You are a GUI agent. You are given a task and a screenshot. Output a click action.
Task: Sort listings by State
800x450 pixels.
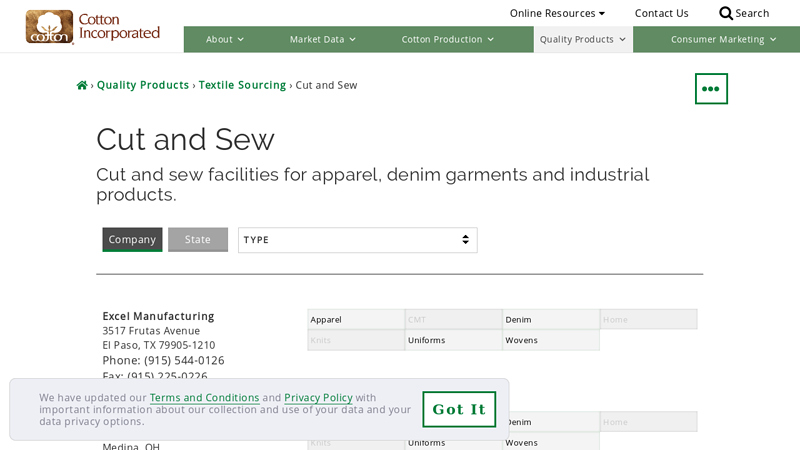(198, 239)
